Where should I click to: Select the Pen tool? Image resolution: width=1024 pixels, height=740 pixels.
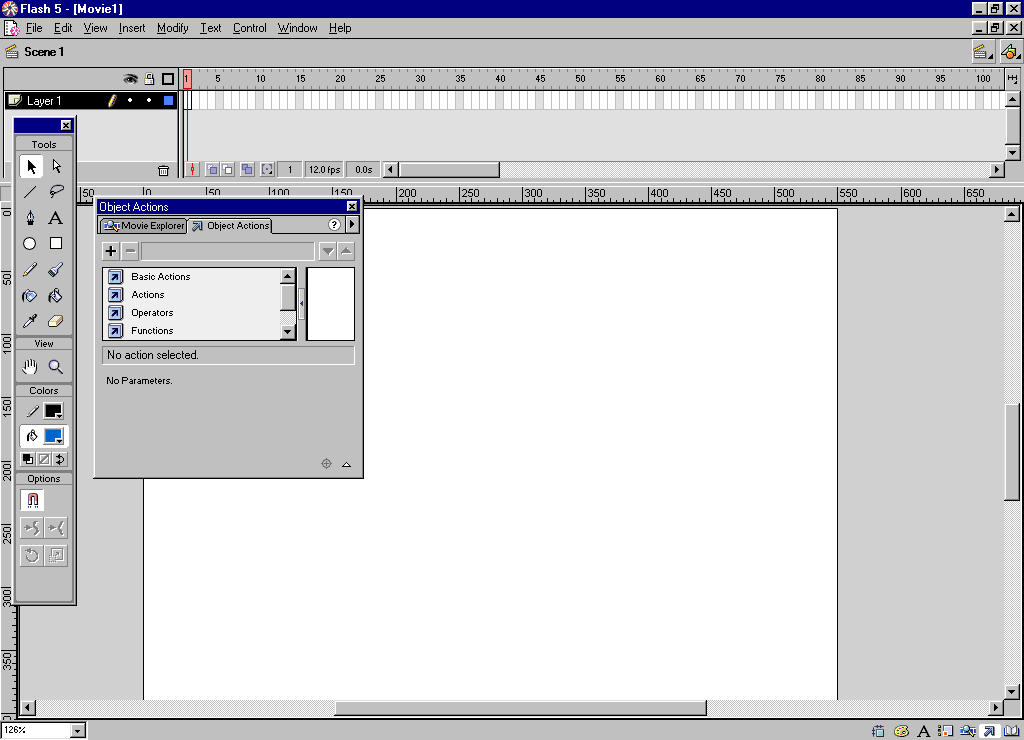coord(30,217)
